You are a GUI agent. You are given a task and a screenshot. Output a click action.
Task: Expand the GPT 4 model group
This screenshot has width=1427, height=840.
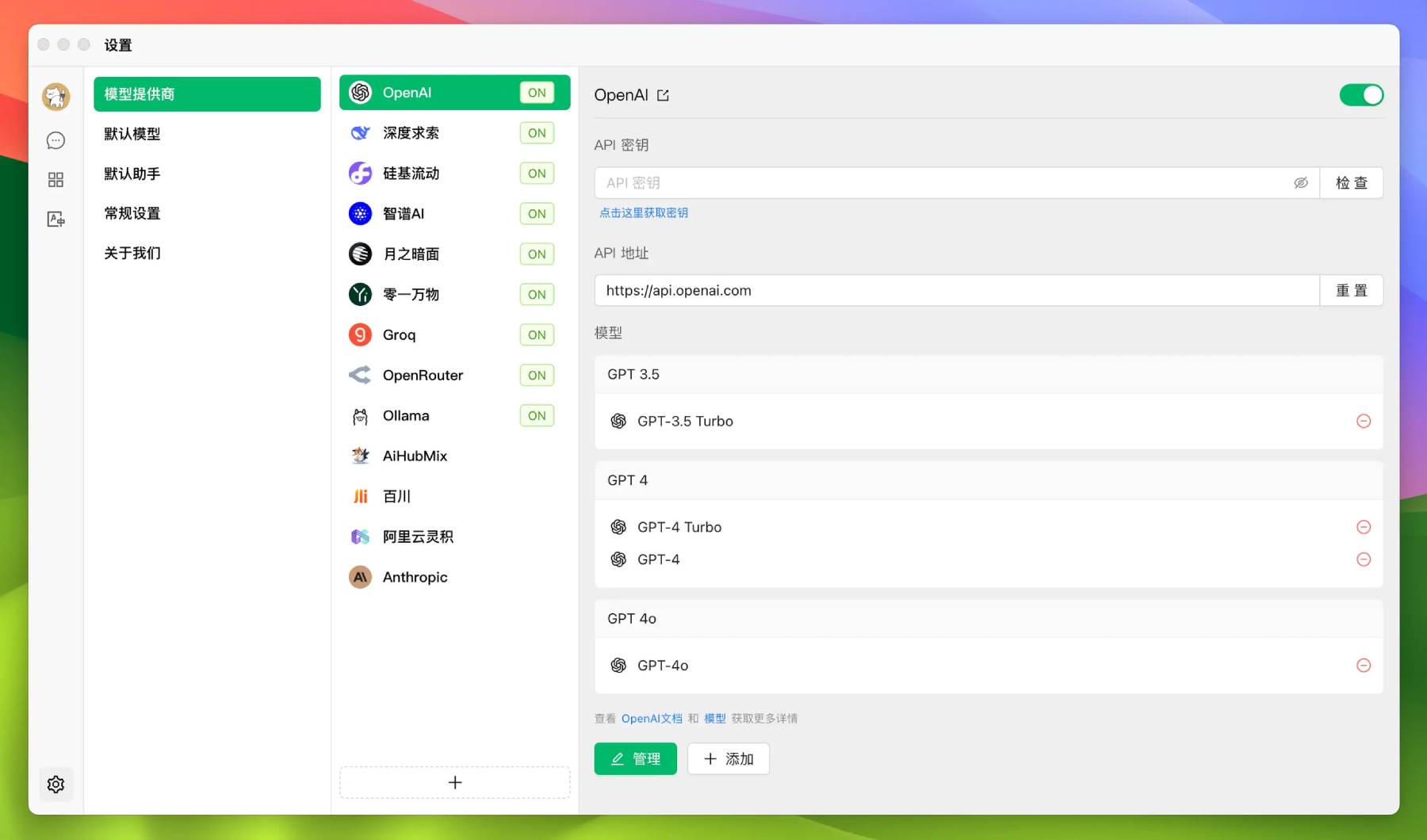988,479
